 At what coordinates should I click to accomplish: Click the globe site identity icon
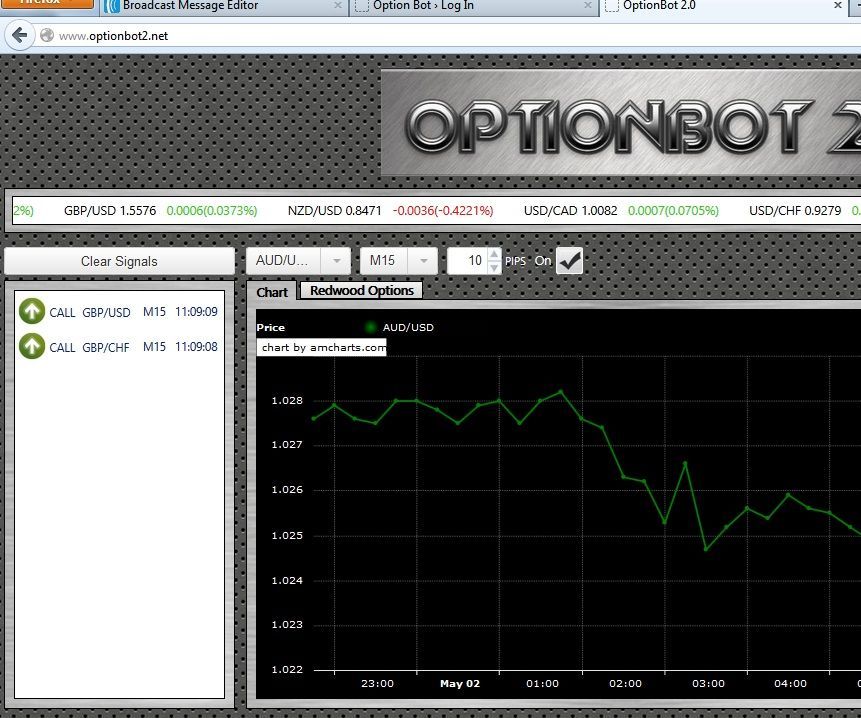pos(47,35)
